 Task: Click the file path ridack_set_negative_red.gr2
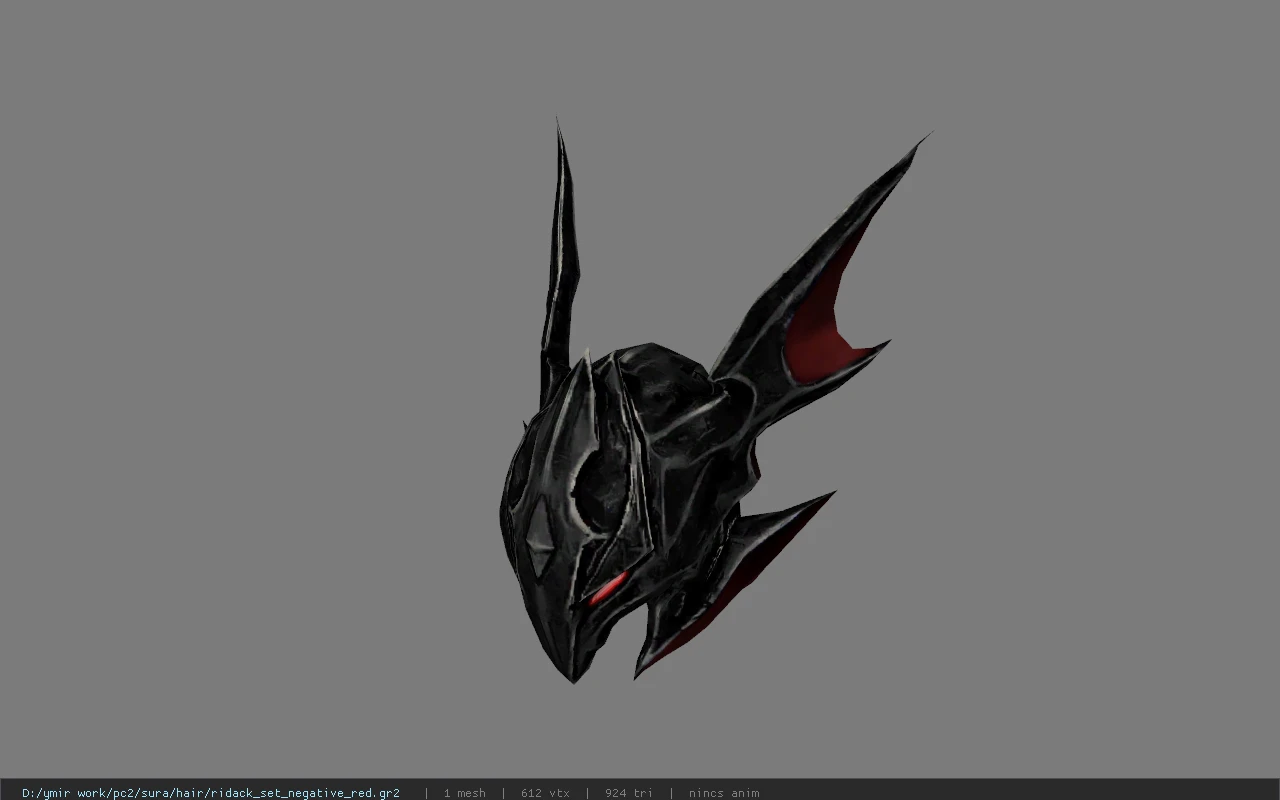[211, 793]
